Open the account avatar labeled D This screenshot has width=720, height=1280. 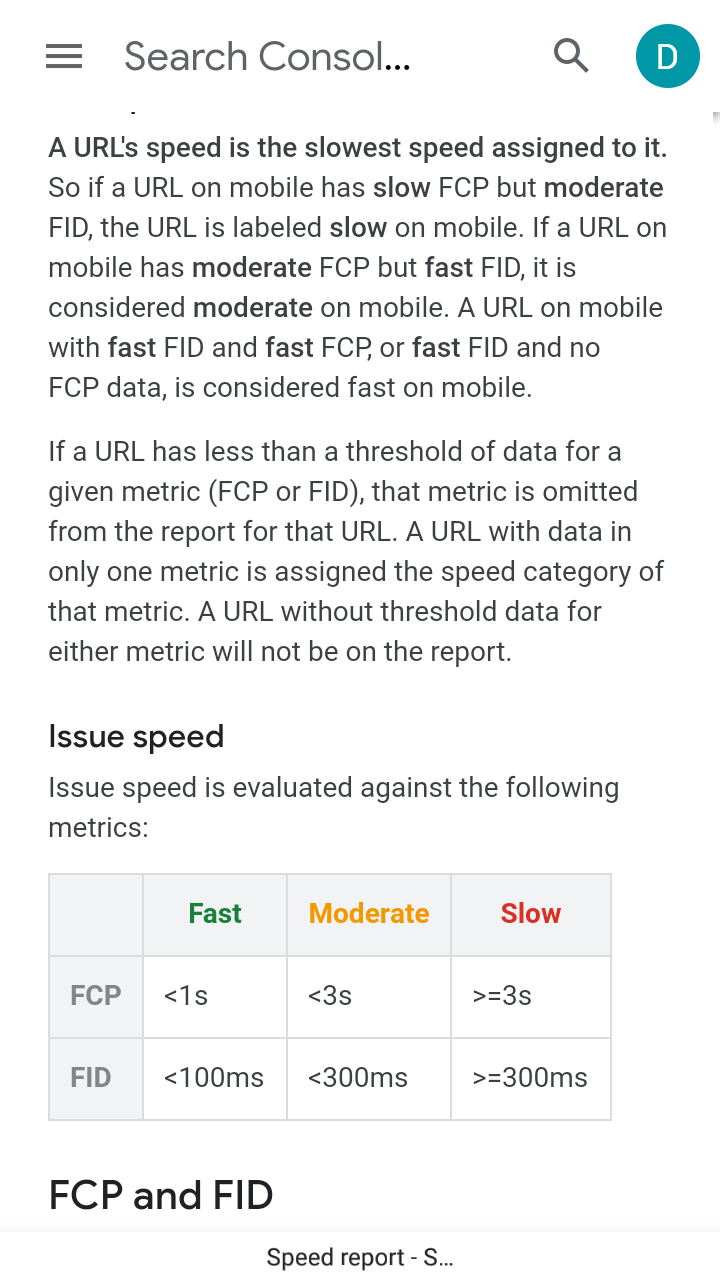(667, 56)
